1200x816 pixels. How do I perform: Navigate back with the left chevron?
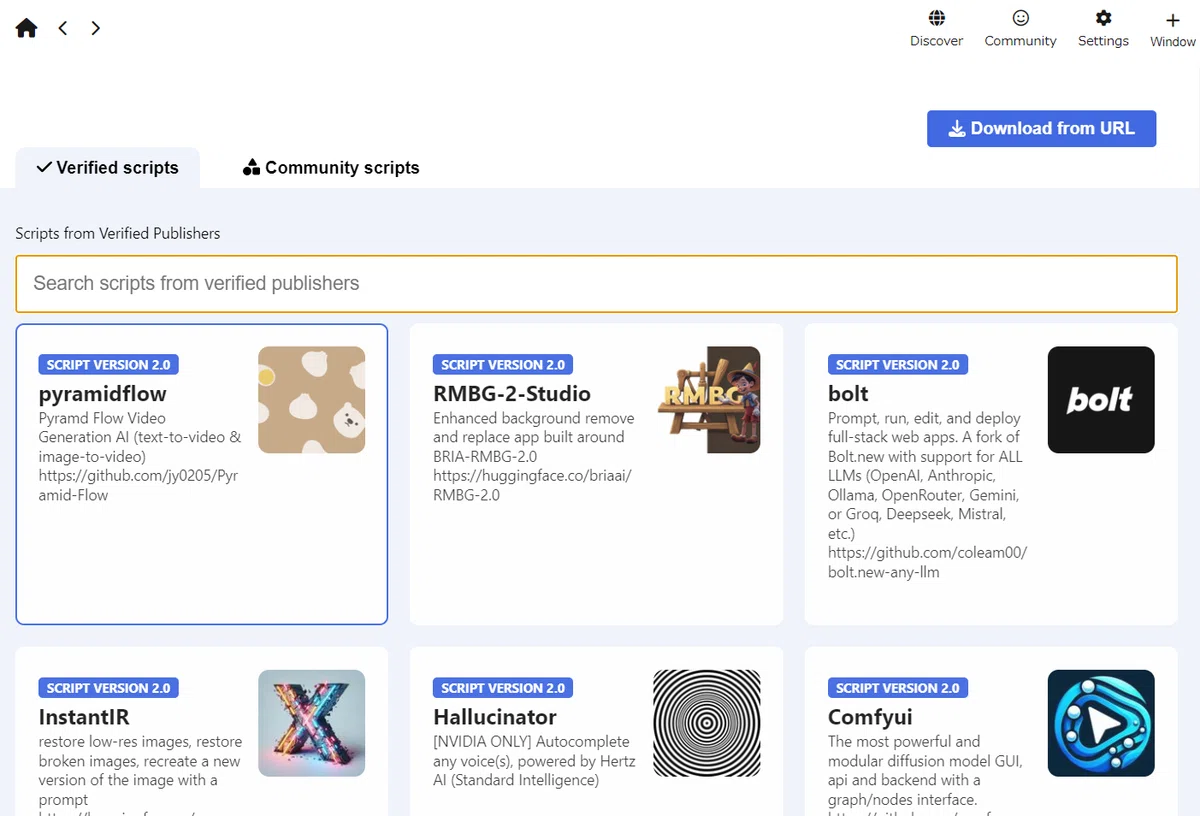(63, 28)
